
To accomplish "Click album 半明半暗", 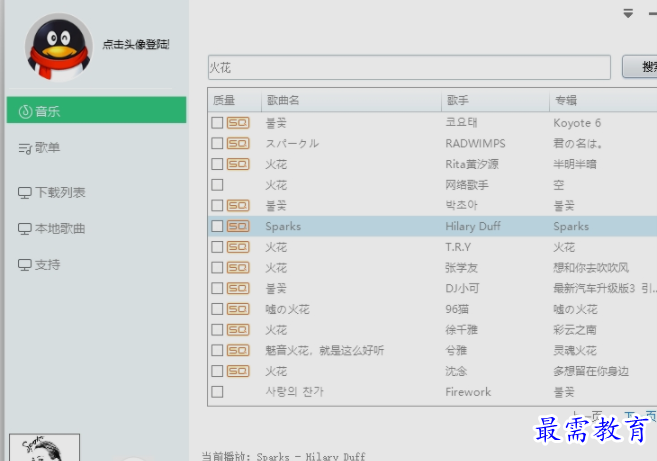I will point(575,164).
